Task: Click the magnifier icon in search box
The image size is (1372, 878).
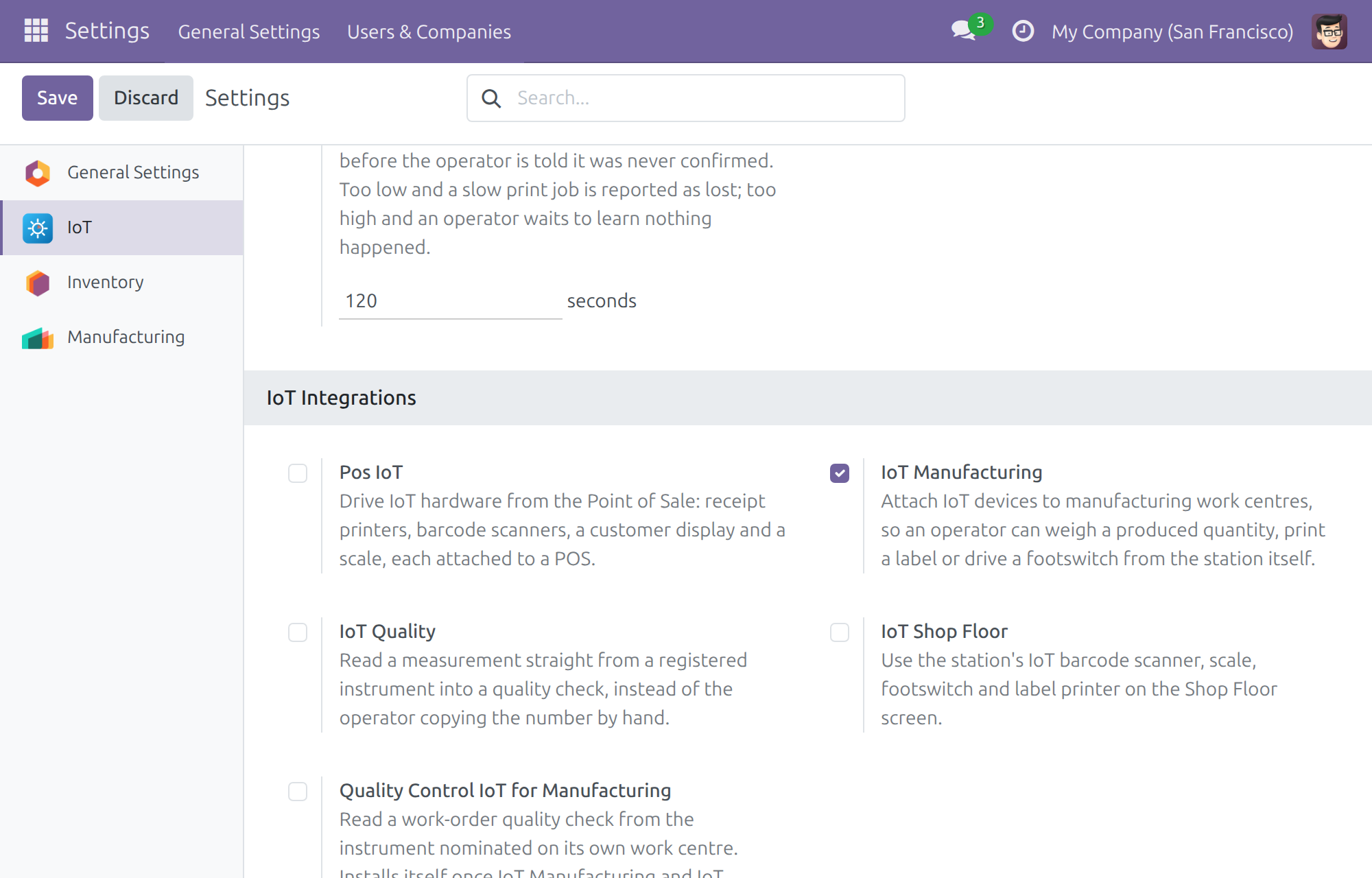Action: [x=491, y=98]
